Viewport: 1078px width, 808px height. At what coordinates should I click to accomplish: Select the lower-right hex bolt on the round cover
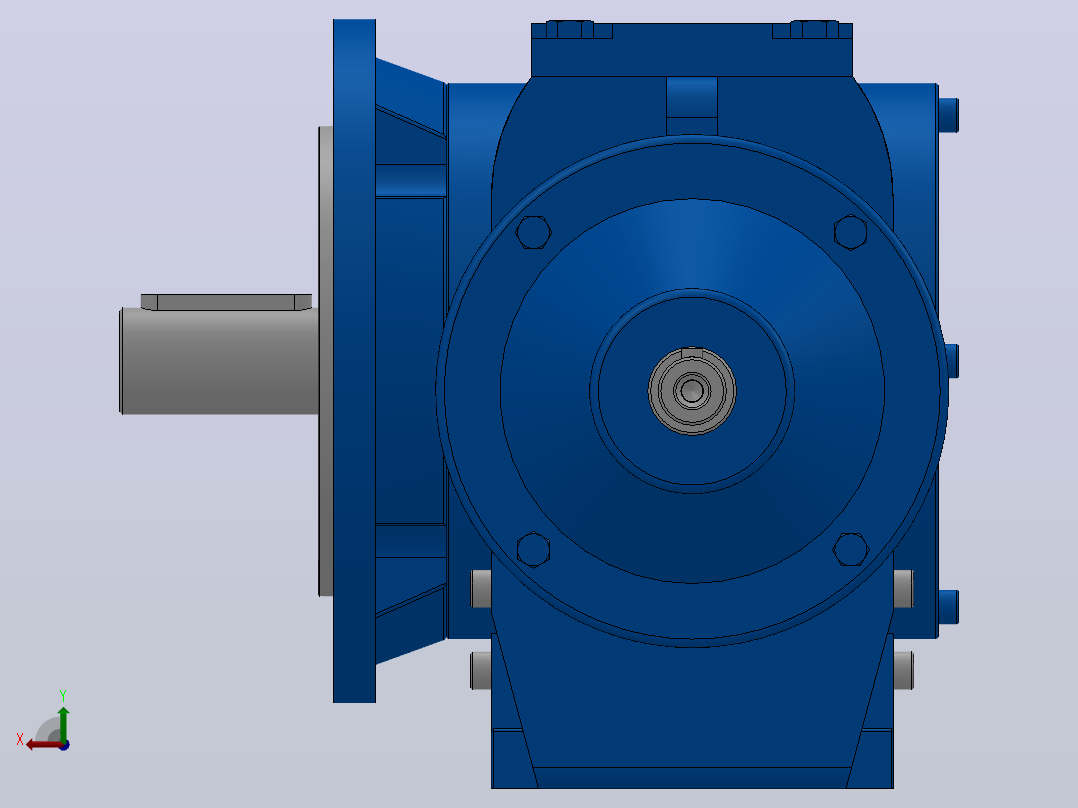pos(850,549)
